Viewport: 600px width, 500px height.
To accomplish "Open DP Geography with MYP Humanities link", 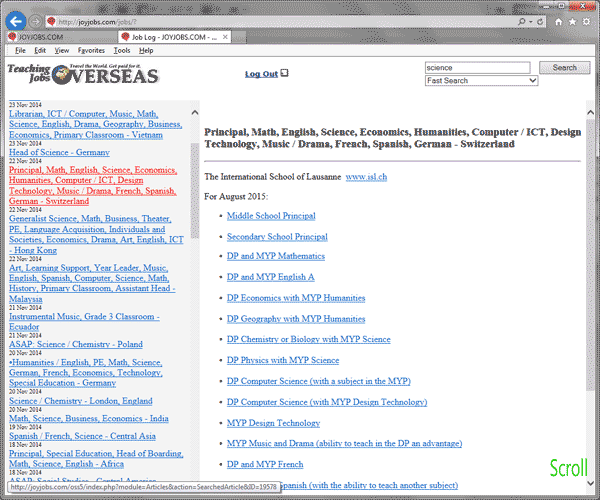I will point(296,319).
